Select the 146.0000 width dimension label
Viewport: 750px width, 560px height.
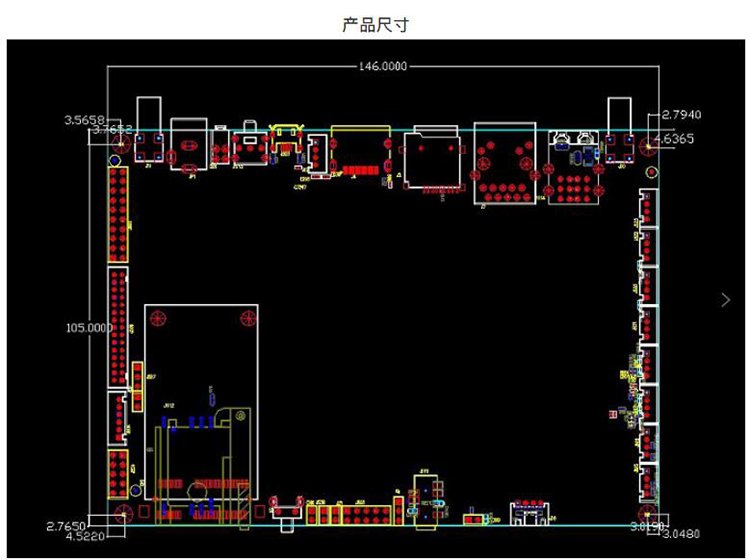point(384,66)
